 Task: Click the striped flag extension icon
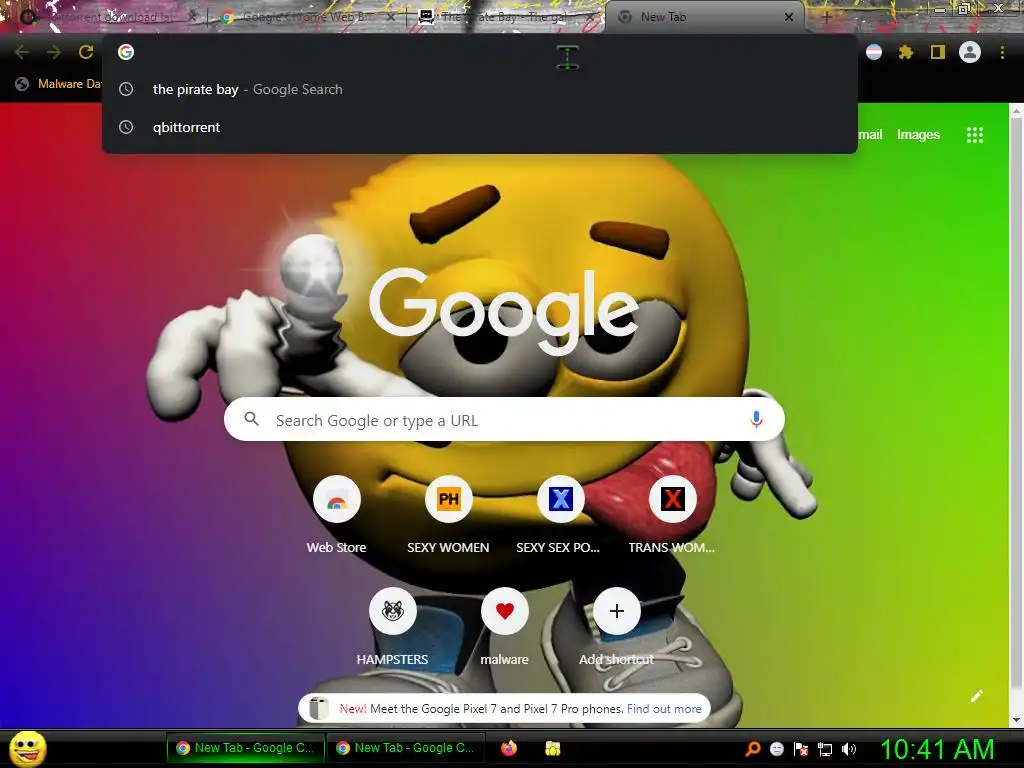point(874,52)
